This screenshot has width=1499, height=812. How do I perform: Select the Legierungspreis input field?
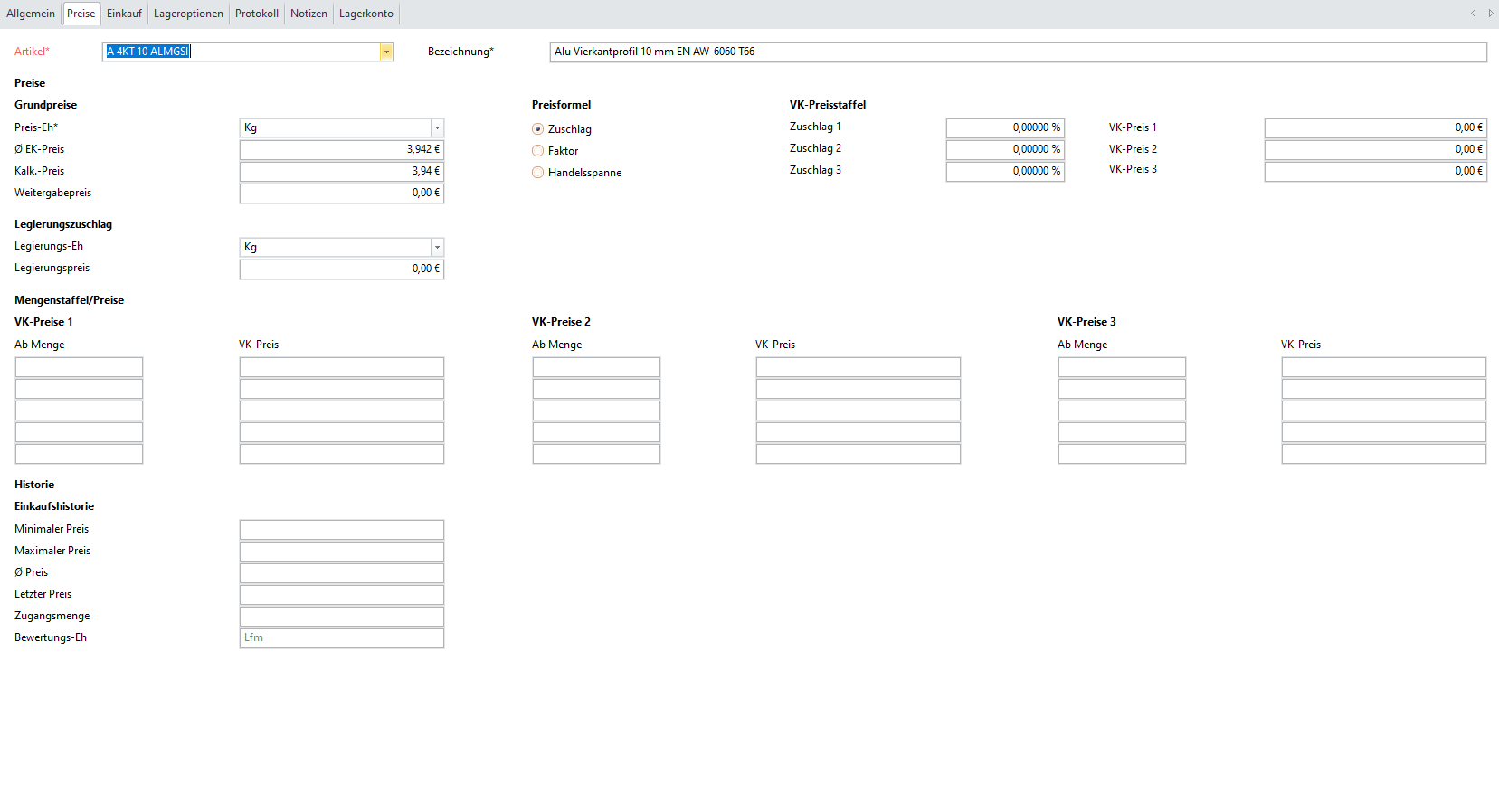pos(341,269)
